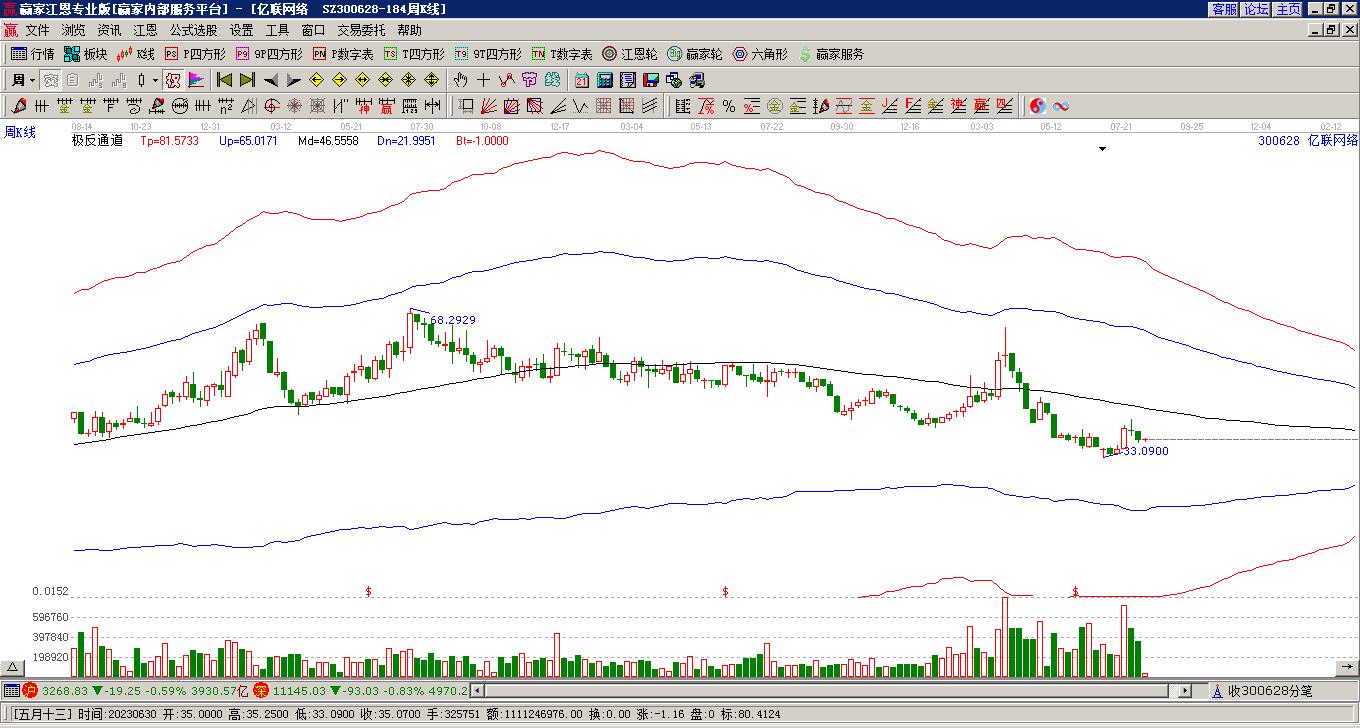Open the 六角形 hexagon tool
1360x728 pixels.
click(x=760, y=54)
